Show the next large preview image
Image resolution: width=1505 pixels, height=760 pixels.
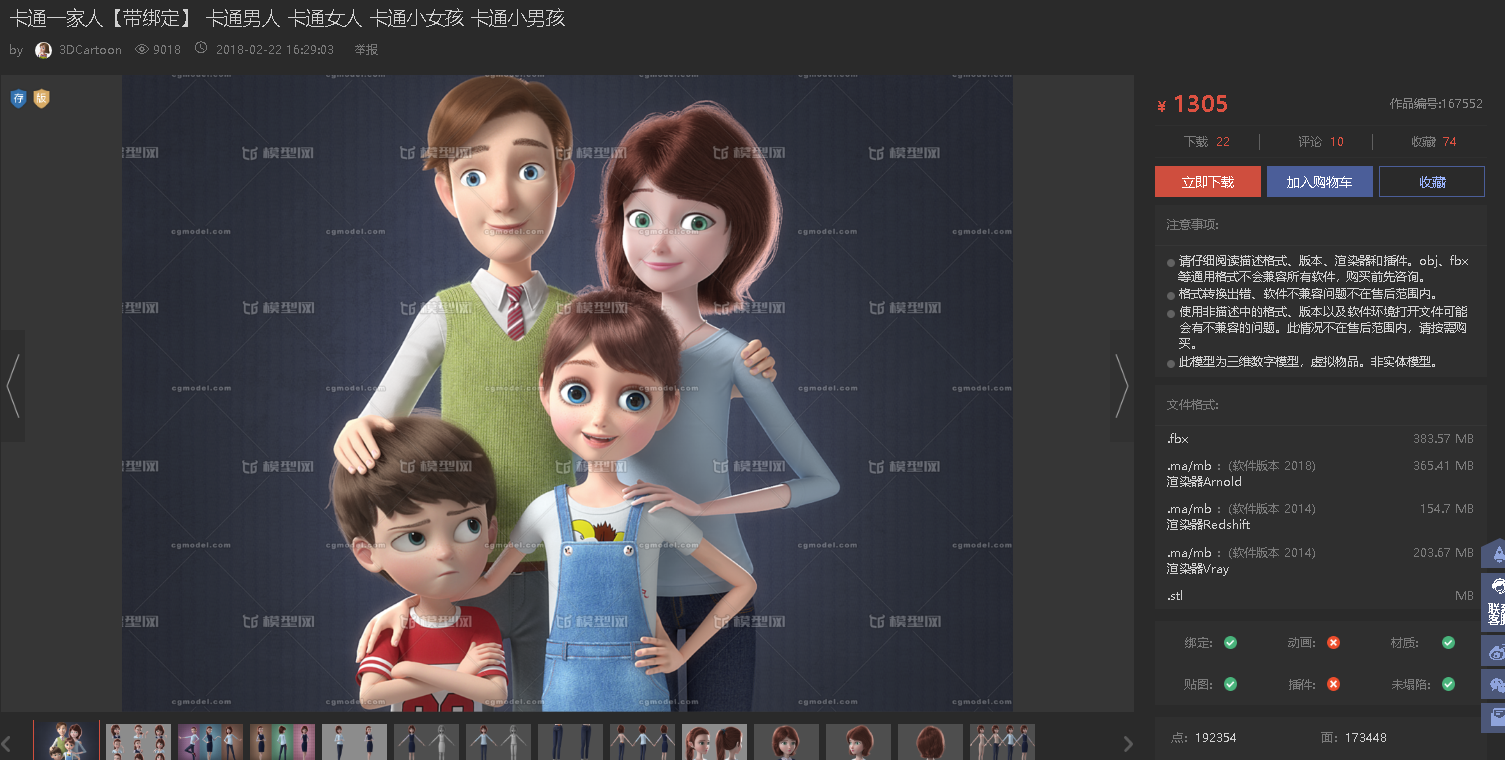1122,385
